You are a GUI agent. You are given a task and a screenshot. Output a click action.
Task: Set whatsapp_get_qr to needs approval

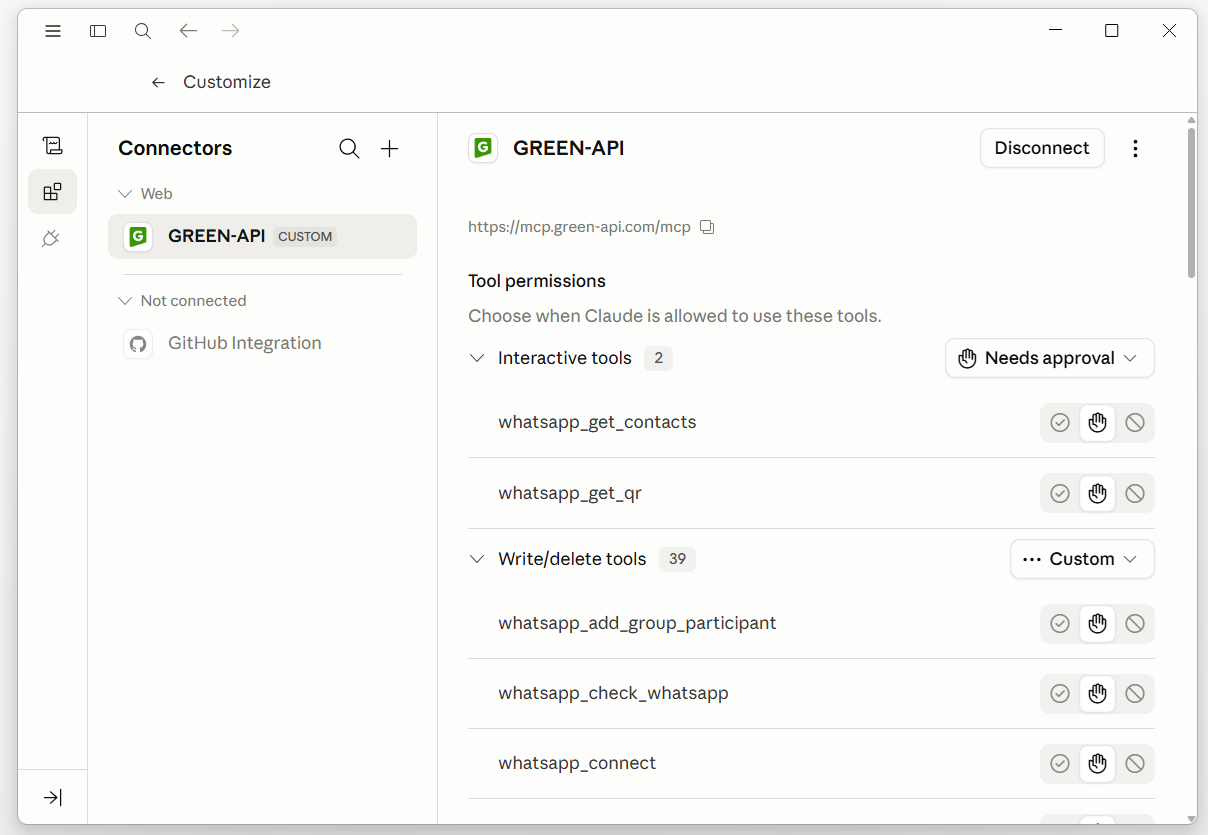(x=1097, y=493)
